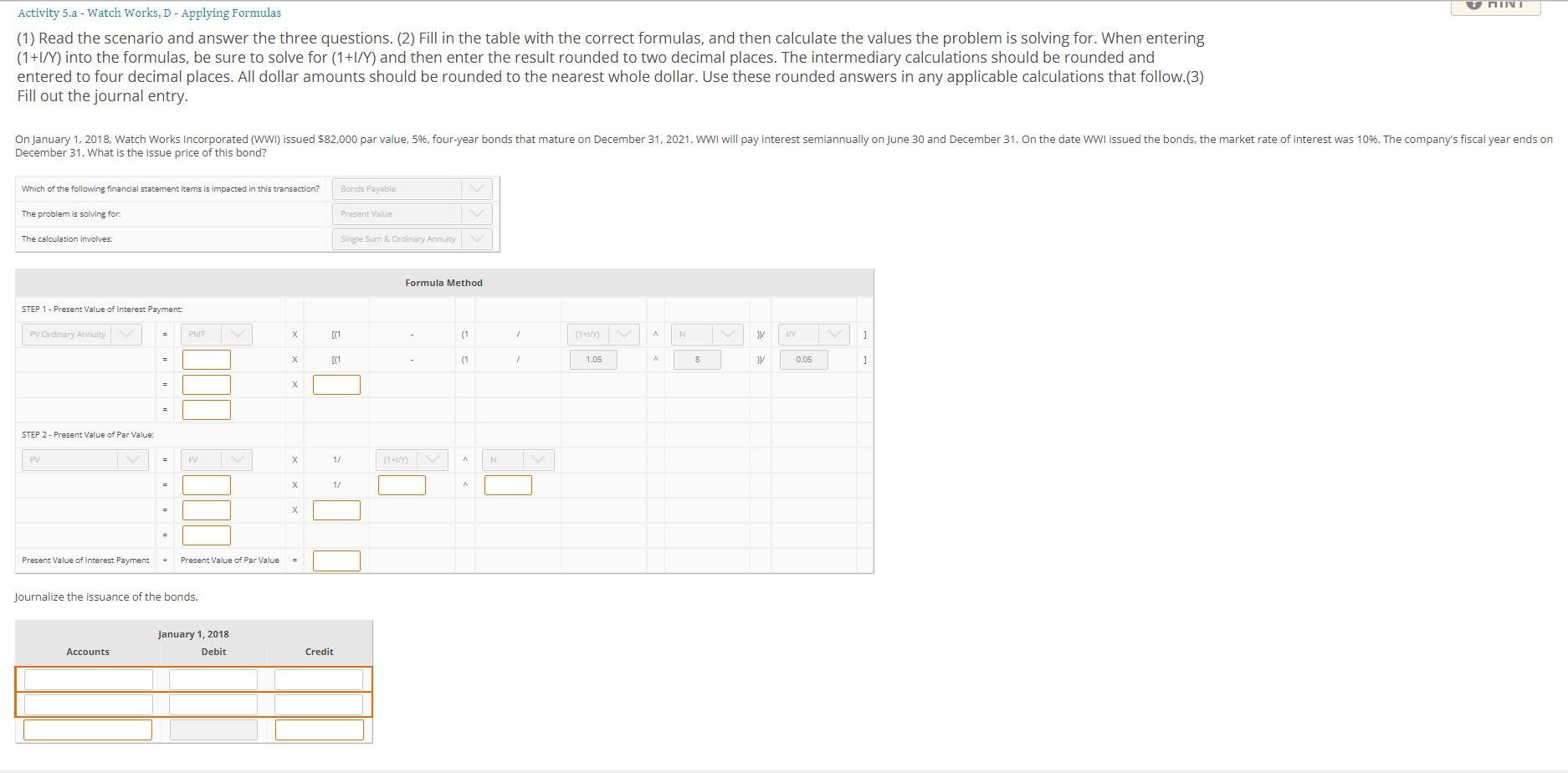Click the first Accounts field in journal entry
1568x773 pixels.
click(88, 678)
